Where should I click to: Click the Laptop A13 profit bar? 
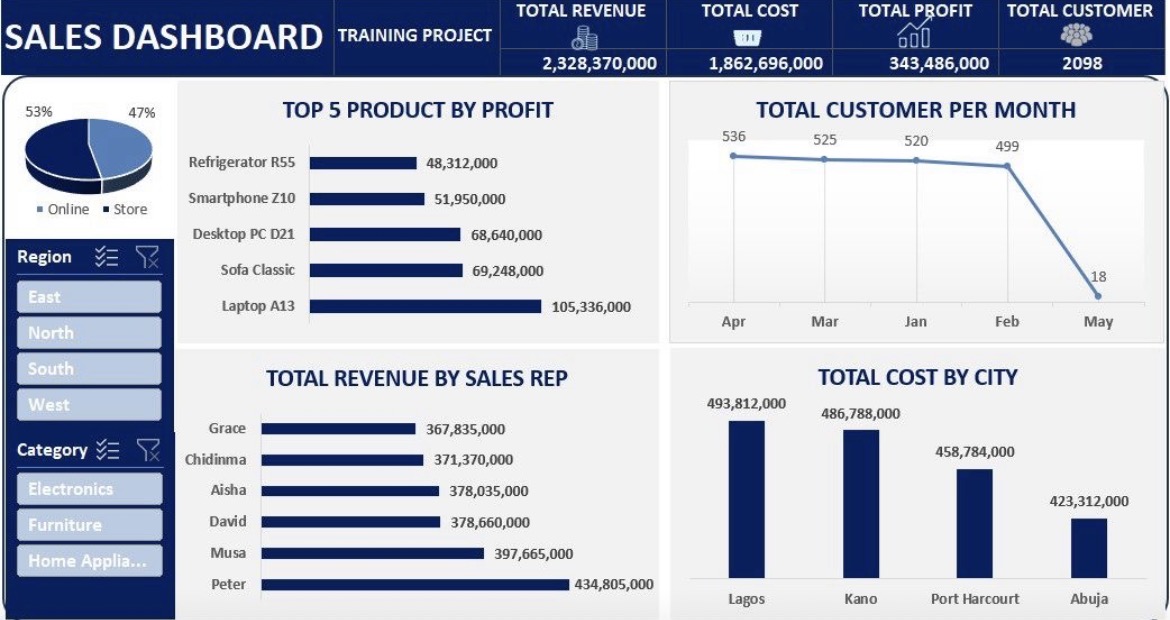425,306
